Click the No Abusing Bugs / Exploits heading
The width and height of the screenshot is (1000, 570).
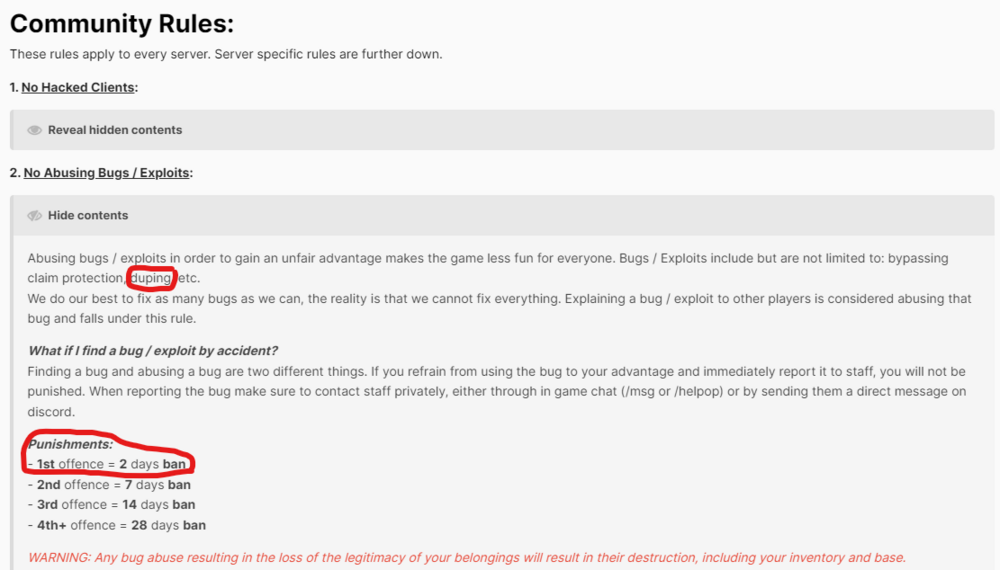[106, 173]
